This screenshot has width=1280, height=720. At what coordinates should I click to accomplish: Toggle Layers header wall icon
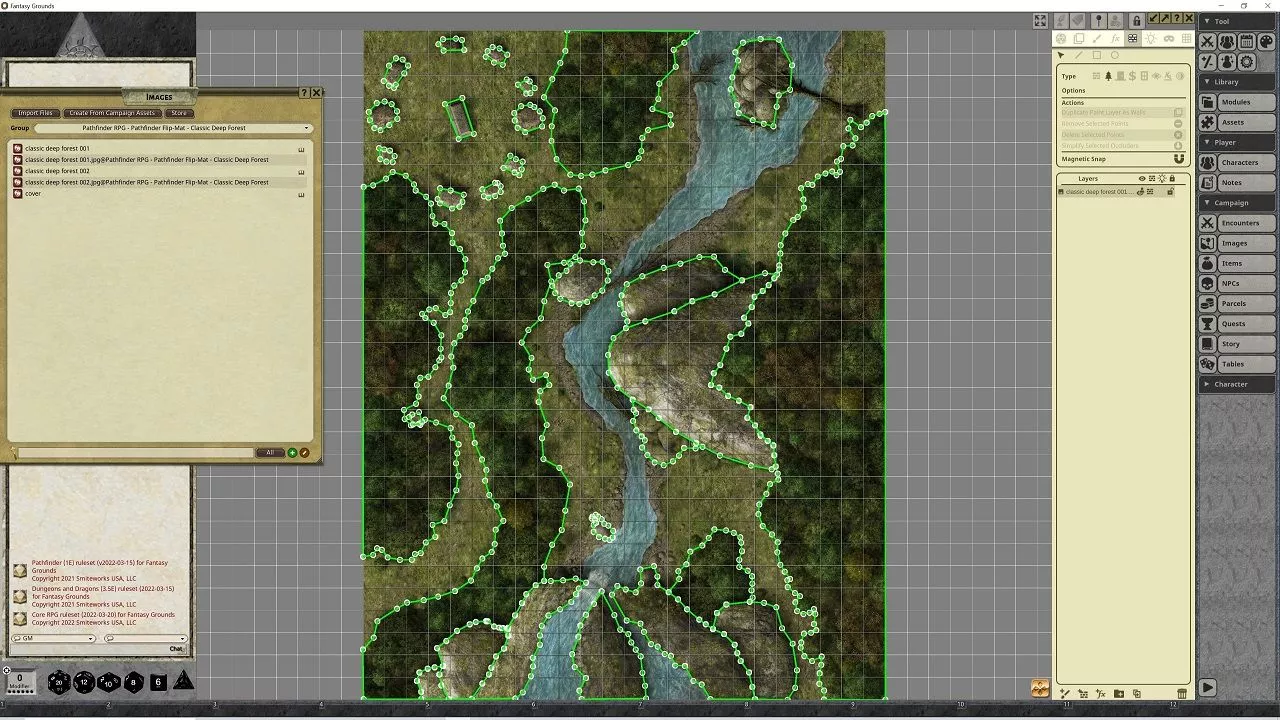pos(1152,178)
